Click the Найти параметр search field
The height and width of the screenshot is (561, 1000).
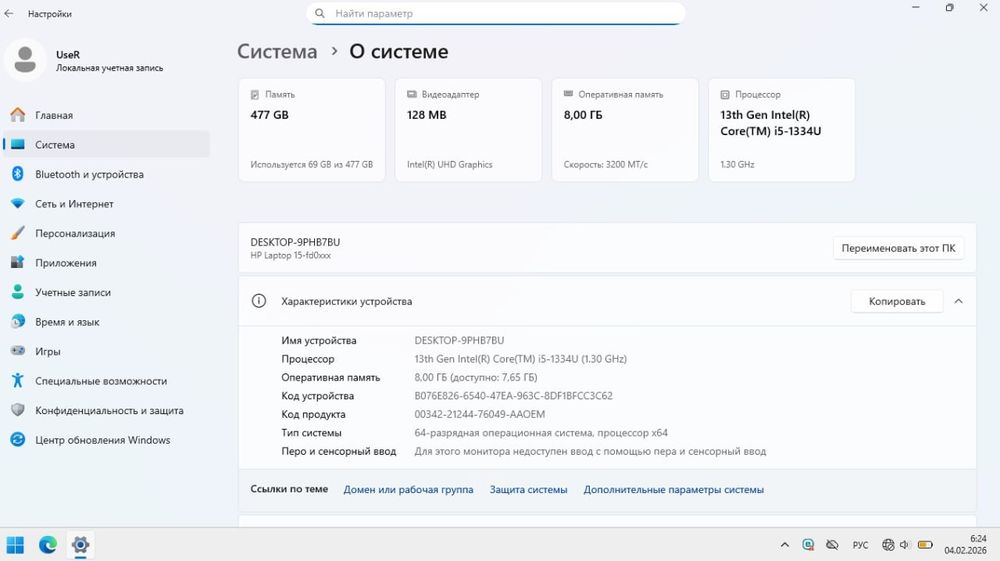point(495,14)
